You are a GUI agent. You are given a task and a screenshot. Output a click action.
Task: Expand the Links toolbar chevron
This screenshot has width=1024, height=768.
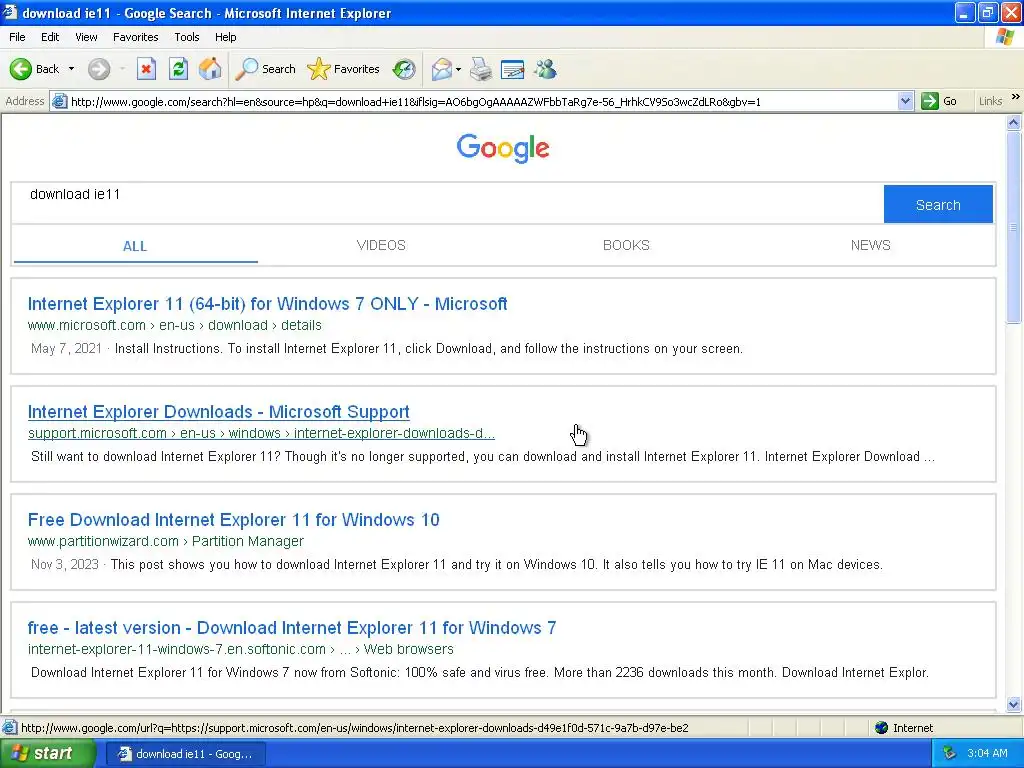pos(1016,97)
